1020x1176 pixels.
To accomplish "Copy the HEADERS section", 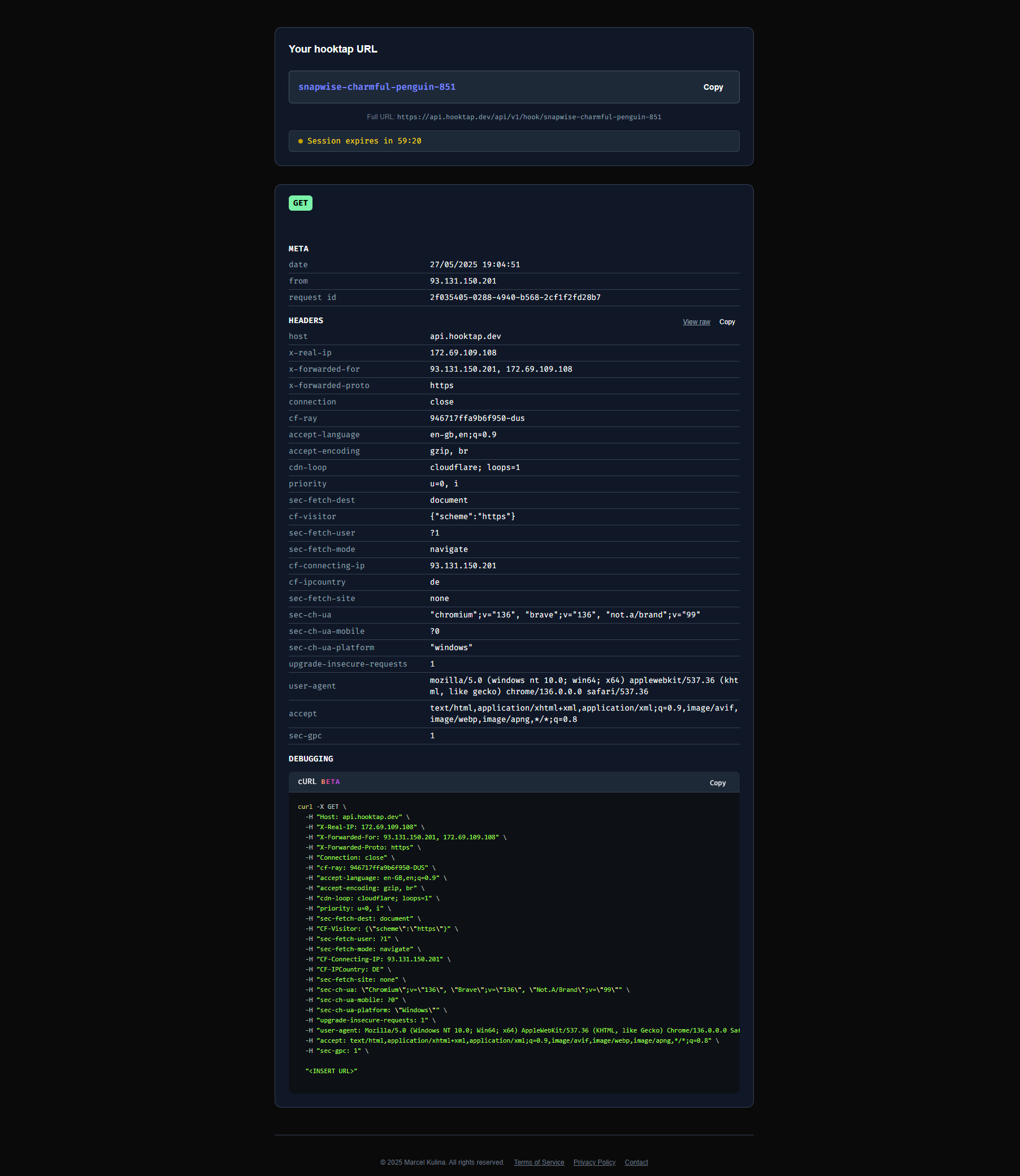I will (727, 322).
